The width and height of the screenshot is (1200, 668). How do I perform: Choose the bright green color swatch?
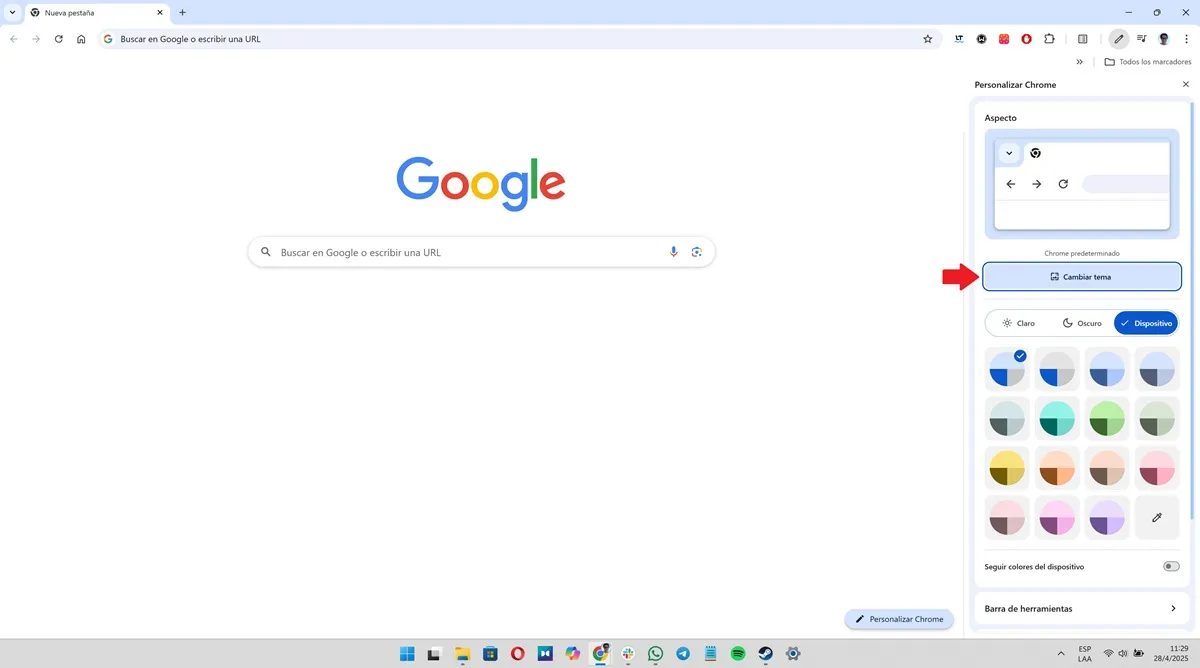pos(1107,419)
